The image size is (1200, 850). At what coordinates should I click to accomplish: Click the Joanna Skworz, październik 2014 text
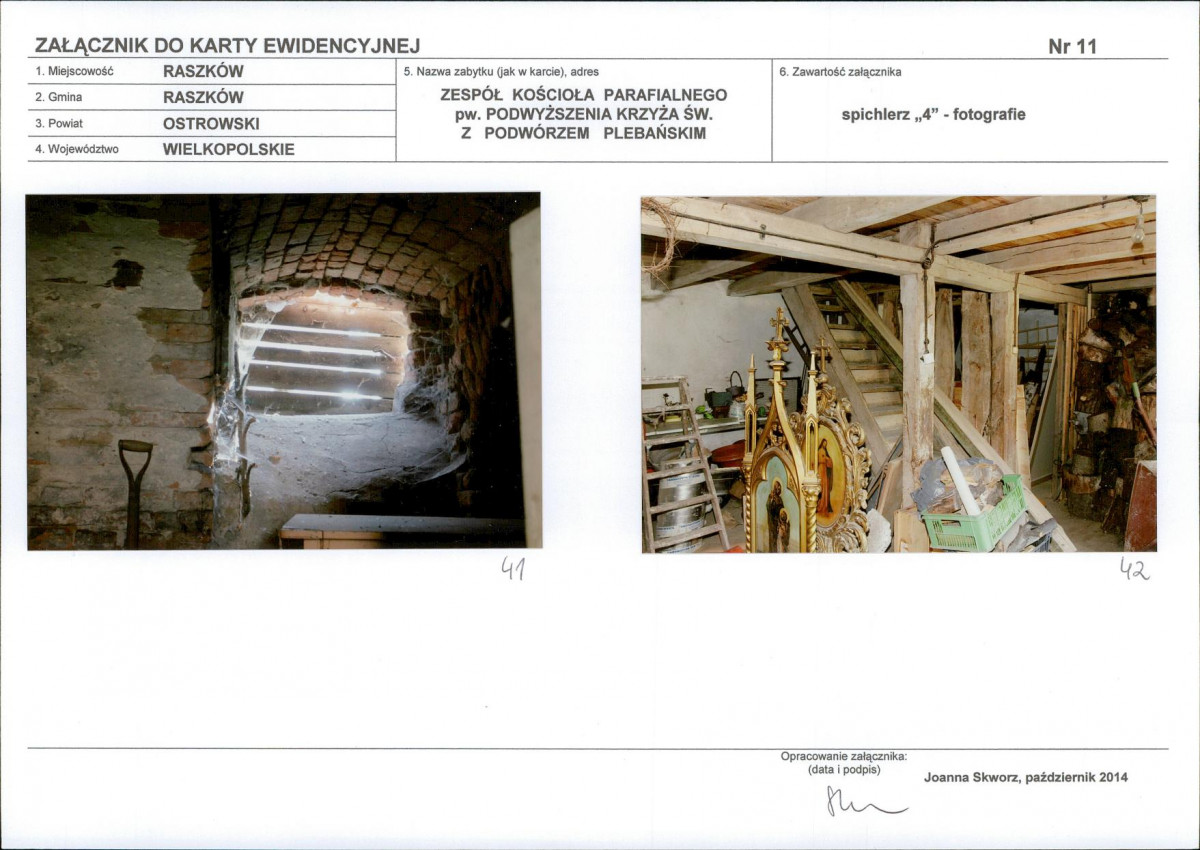pos(1026,777)
